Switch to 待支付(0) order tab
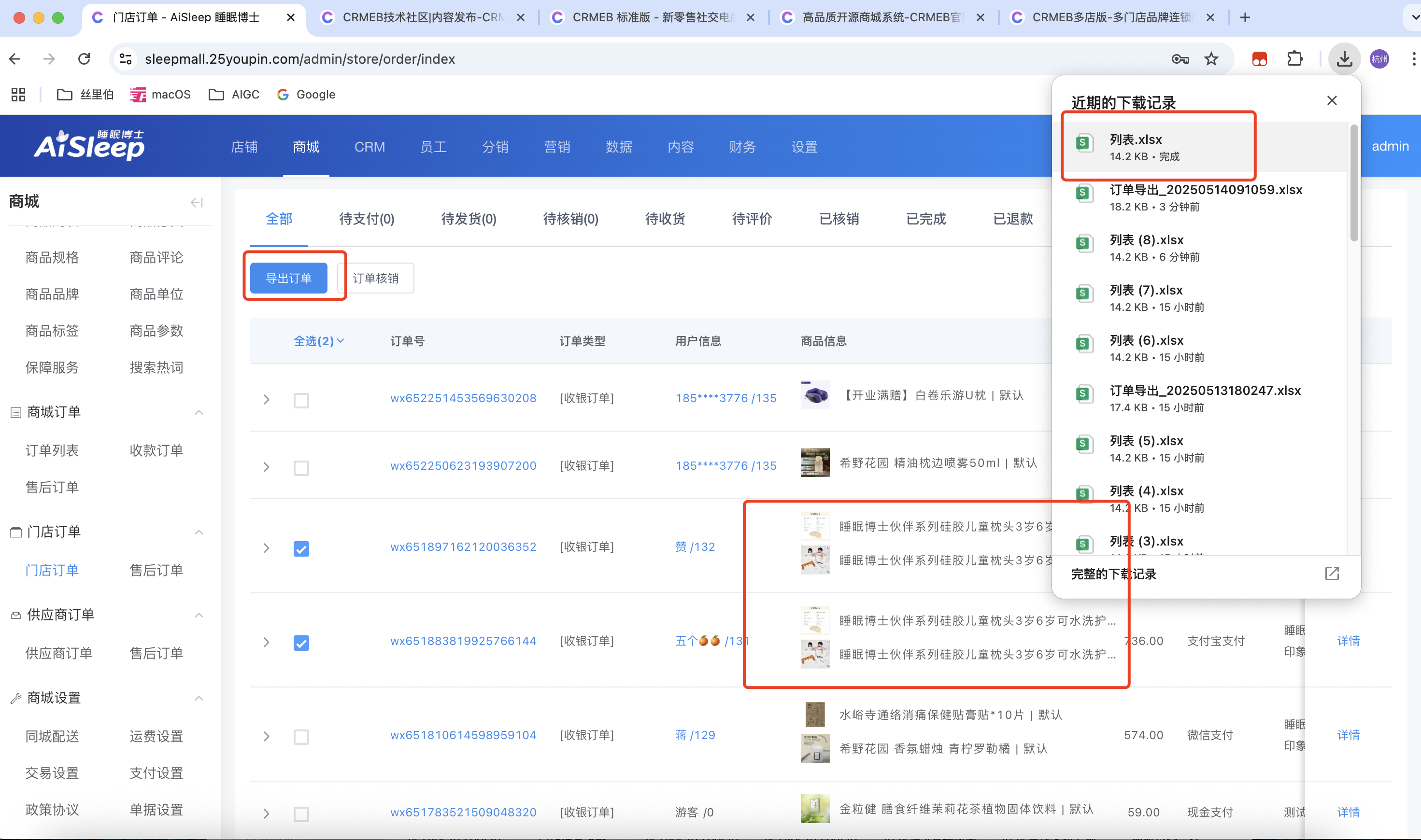This screenshot has width=1421, height=840. point(367,219)
